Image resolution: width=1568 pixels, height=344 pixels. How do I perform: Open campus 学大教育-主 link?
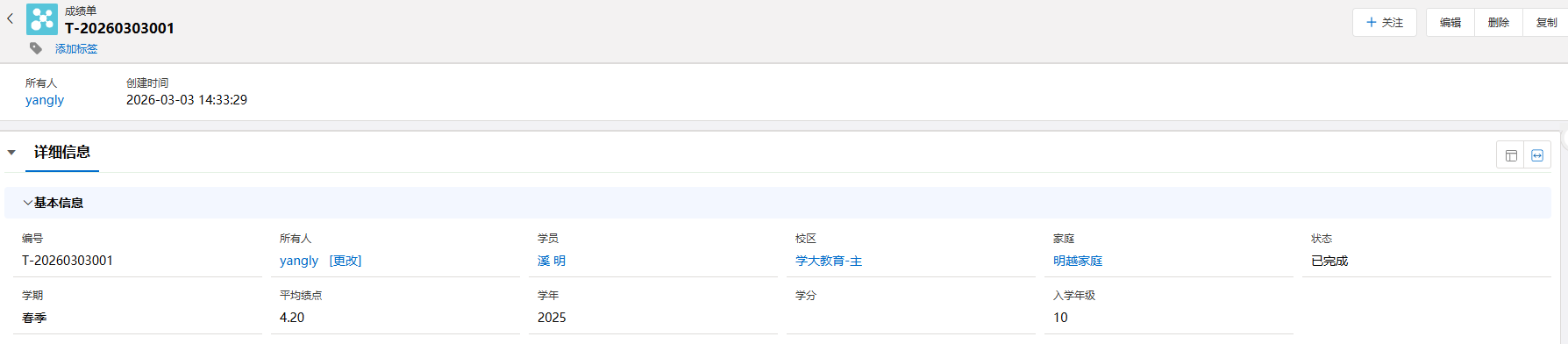[x=829, y=261]
